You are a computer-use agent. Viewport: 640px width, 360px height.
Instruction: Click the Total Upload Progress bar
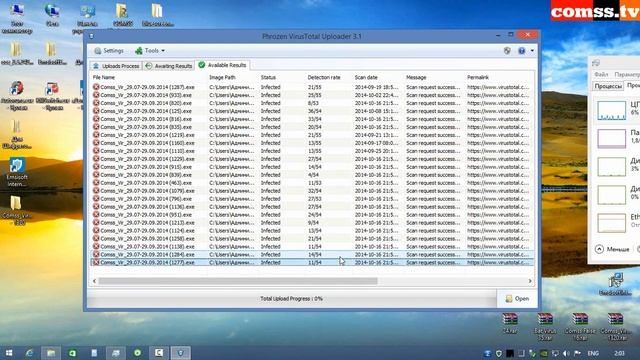291,299
